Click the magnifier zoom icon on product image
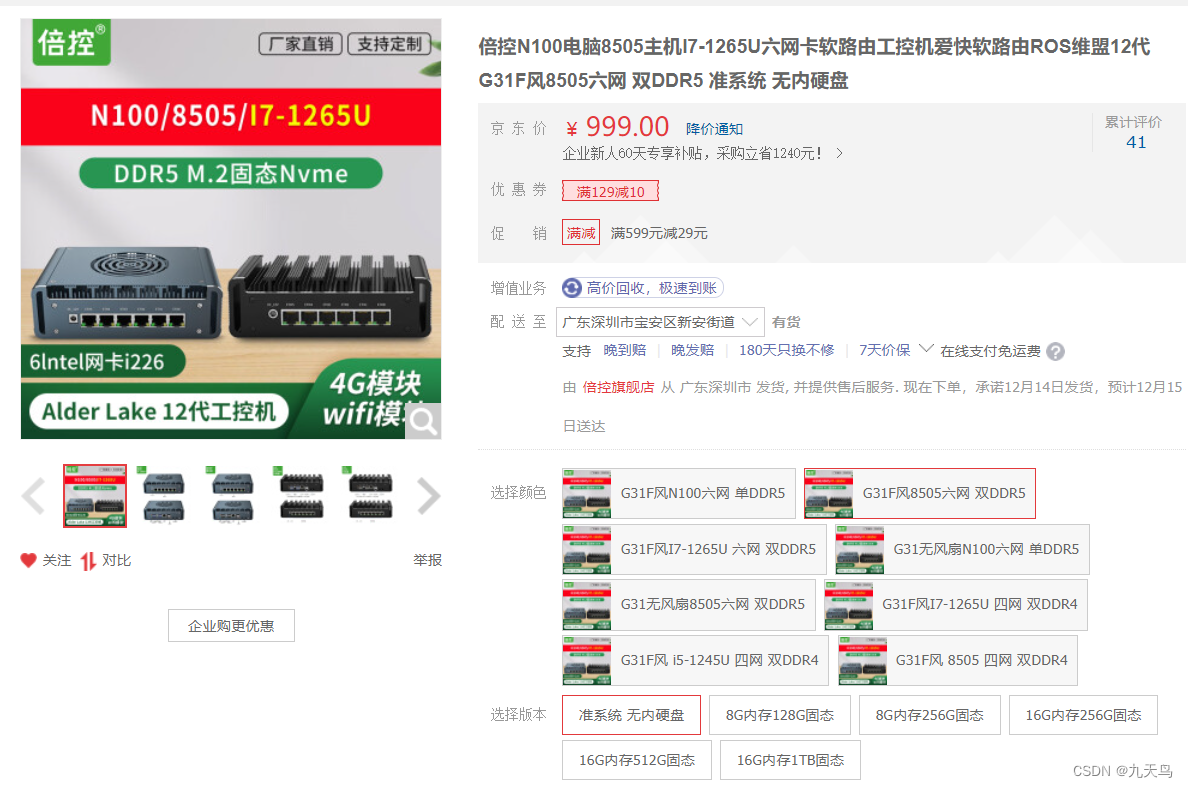 click(423, 421)
